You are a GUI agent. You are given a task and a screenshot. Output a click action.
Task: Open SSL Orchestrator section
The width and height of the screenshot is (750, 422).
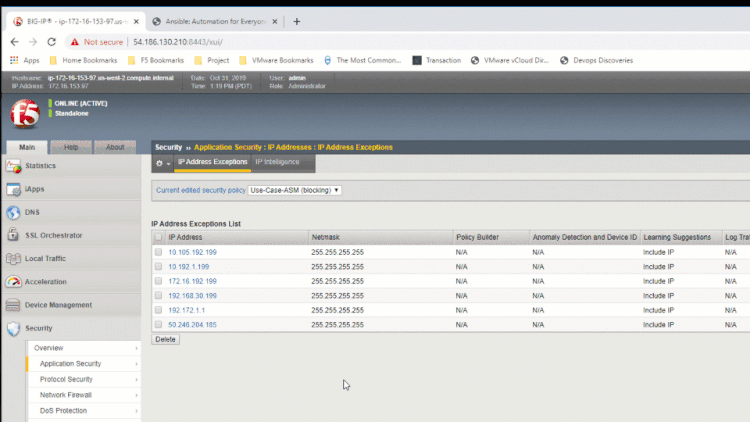click(x=53, y=235)
